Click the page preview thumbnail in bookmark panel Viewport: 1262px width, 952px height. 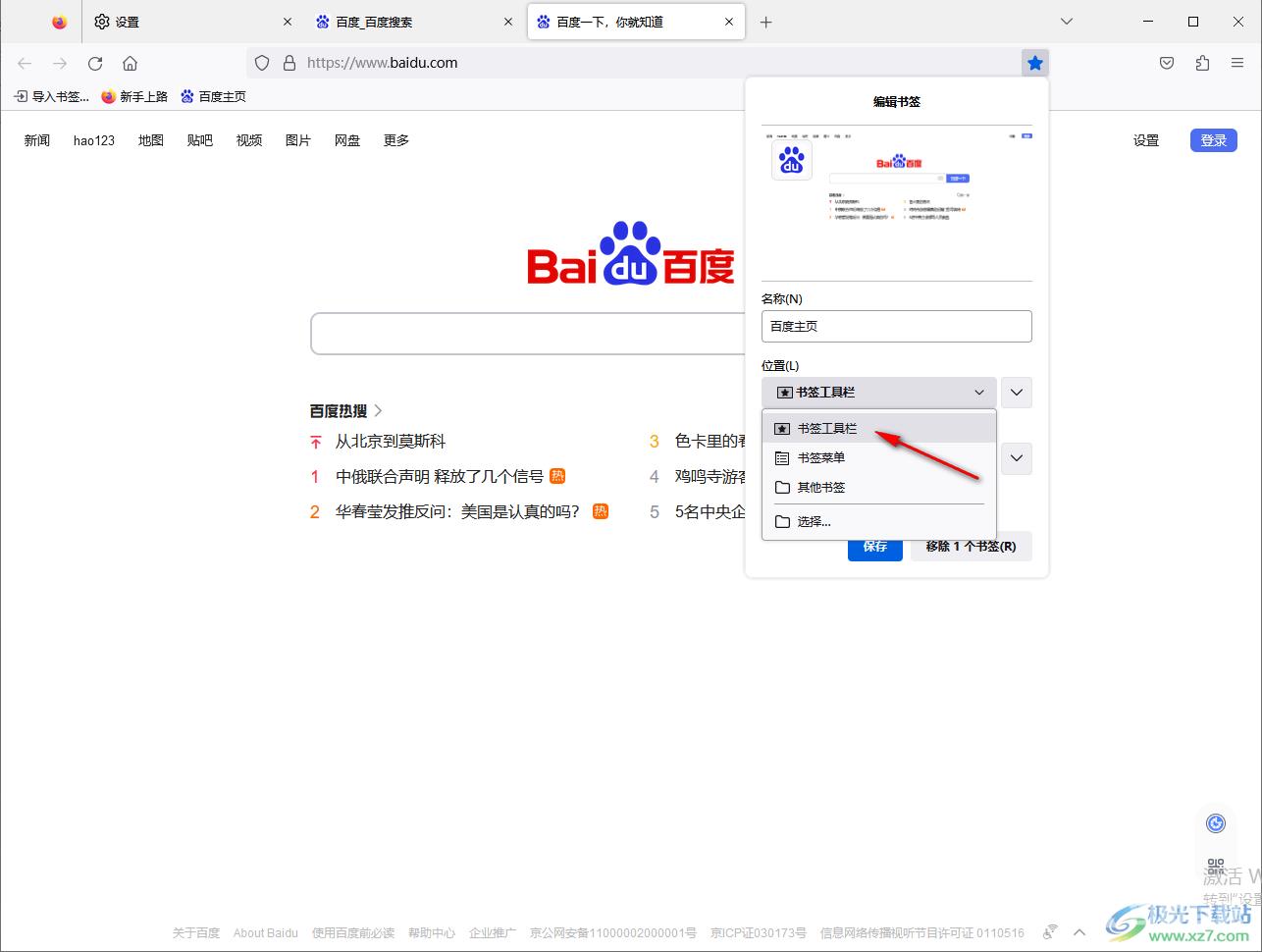click(897, 202)
